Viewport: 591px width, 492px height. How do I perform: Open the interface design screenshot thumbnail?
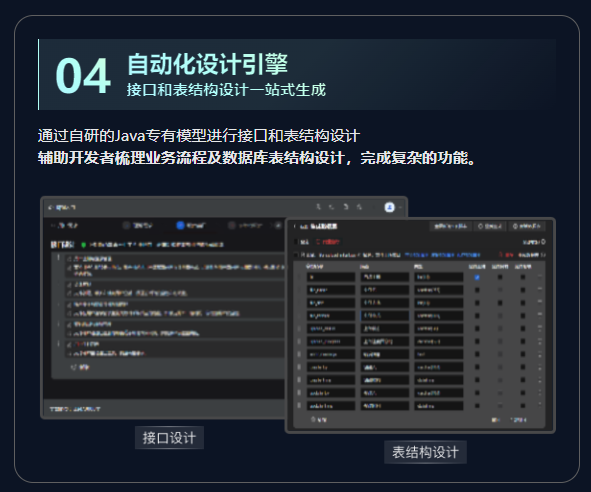[163, 307]
